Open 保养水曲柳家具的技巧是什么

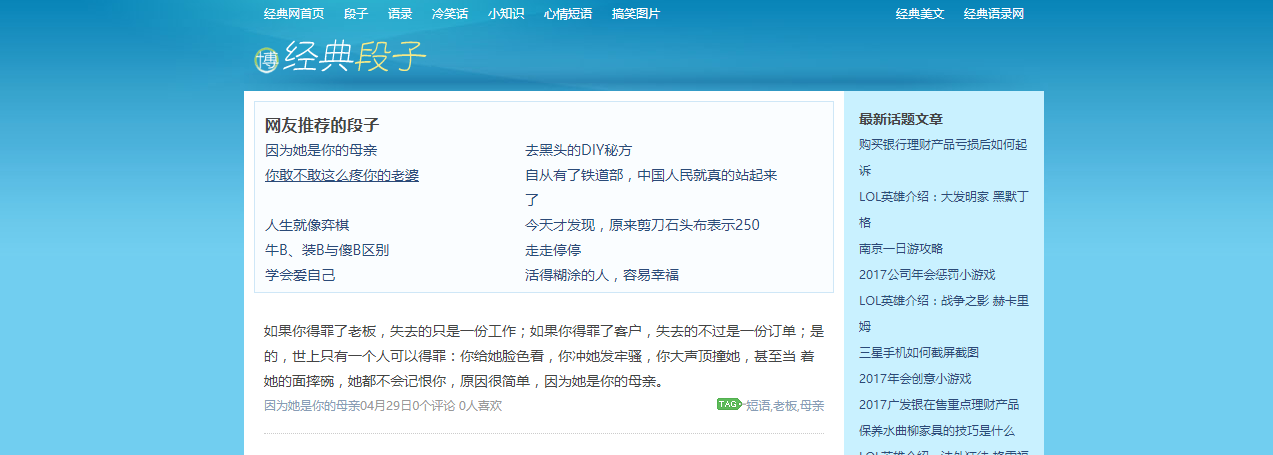click(937, 430)
